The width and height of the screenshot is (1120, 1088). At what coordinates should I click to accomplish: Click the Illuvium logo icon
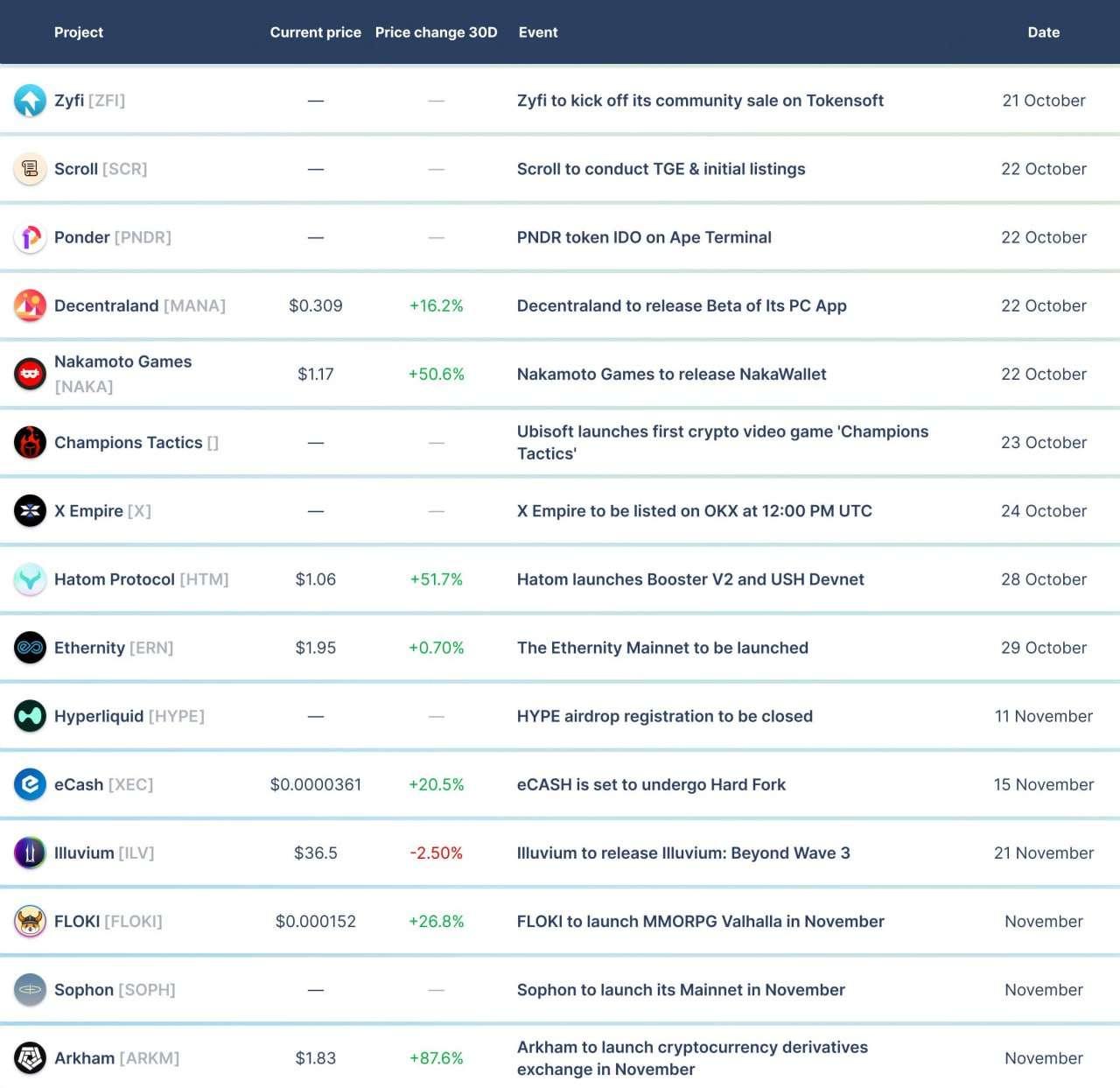[x=30, y=853]
